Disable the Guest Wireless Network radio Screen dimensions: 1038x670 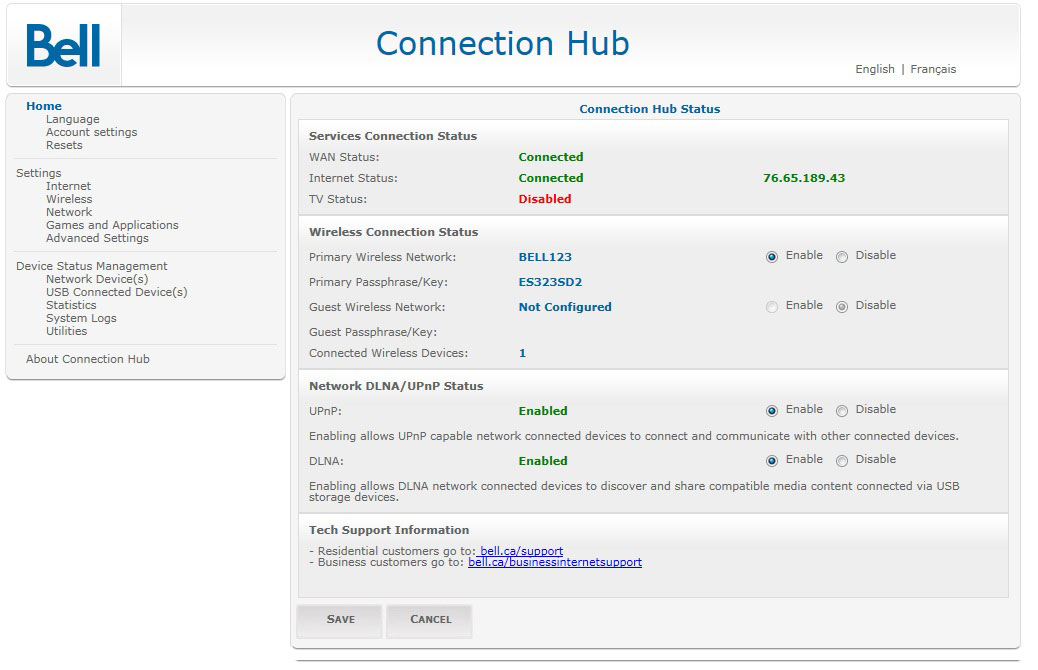pyautogui.click(x=842, y=307)
